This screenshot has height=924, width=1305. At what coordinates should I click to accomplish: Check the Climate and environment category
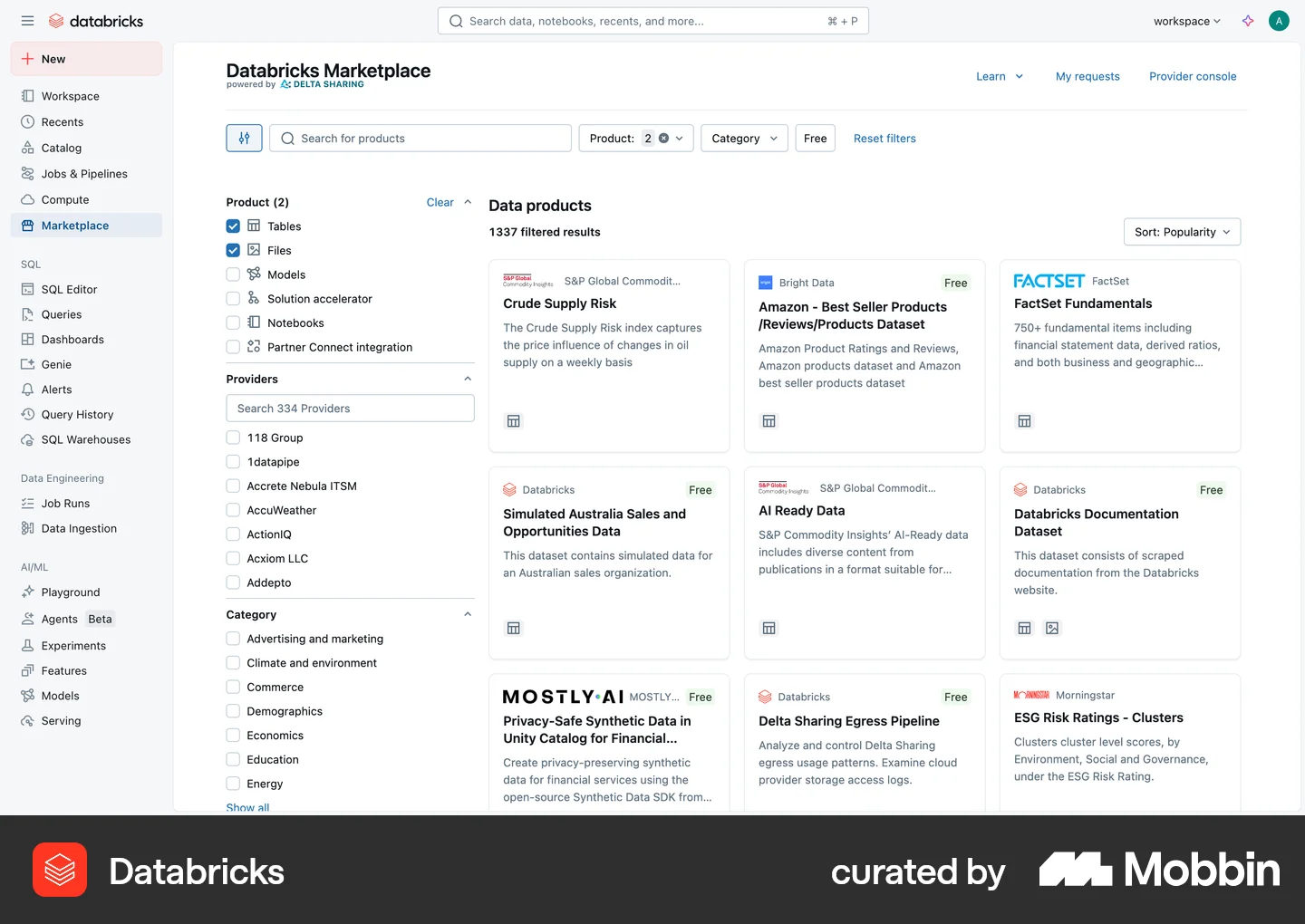(233, 663)
